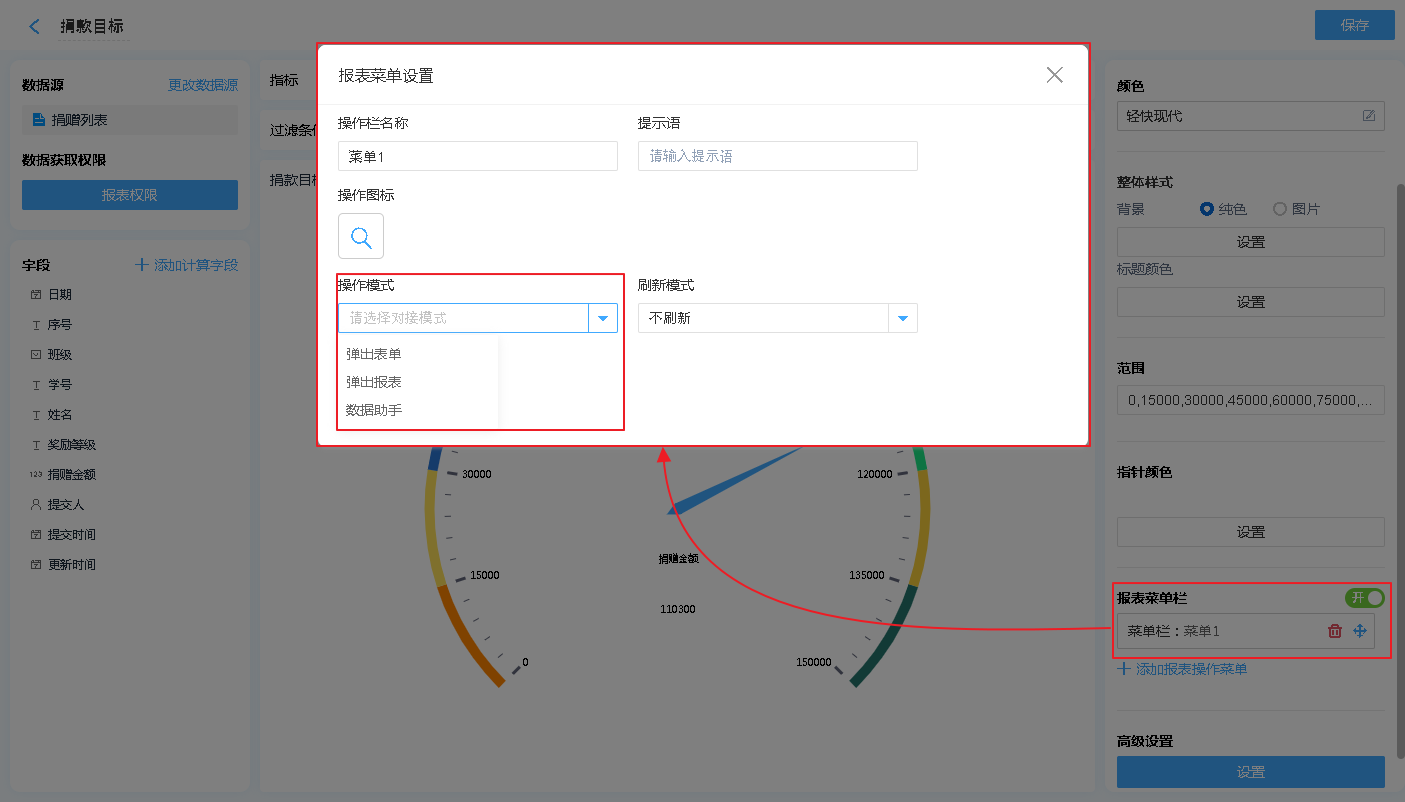Image resolution: width=1405 pixels, height=802 pixels.
Task: Close the 报表菜单设置 dialog
Action: pos(1054,75)
